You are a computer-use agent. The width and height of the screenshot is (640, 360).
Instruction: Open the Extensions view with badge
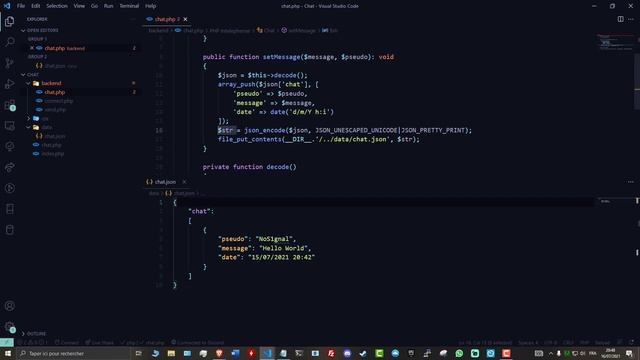9,105
